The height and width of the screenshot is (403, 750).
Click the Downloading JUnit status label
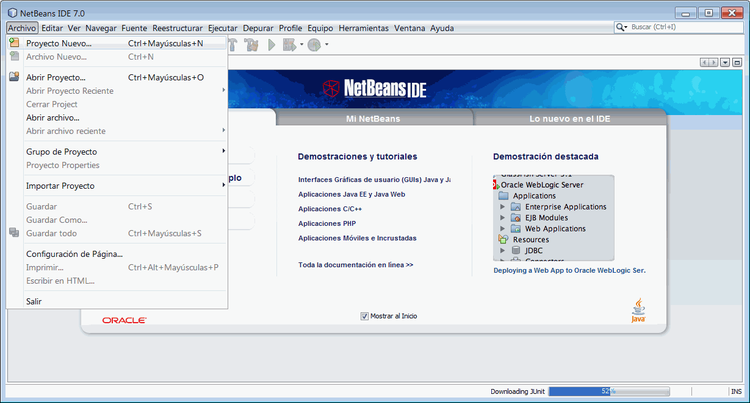(x=518, y=392)
